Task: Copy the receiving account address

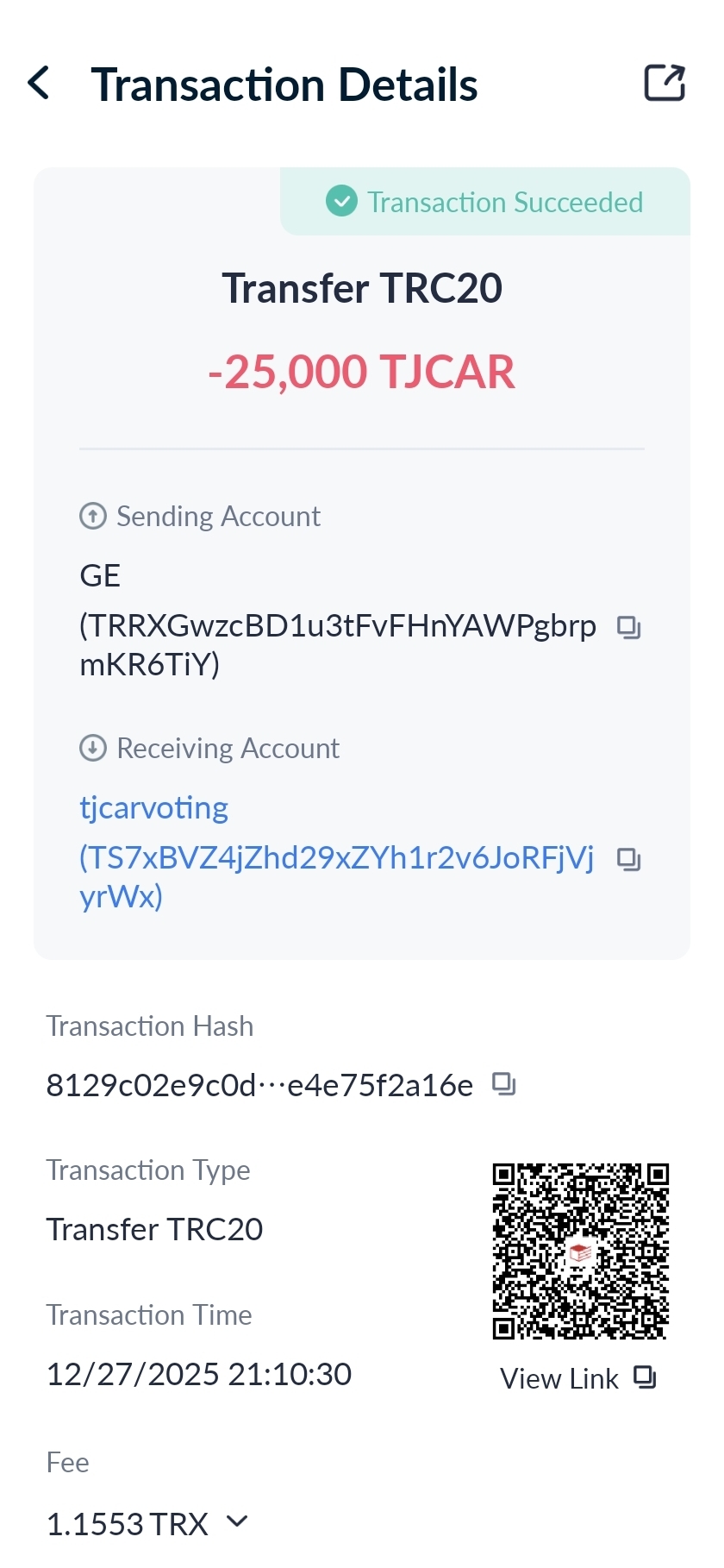Action: (629, 859)
